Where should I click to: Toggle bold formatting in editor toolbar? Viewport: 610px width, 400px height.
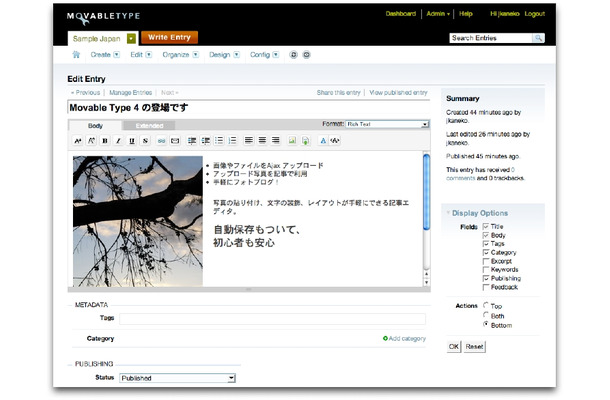coord(105,140)
